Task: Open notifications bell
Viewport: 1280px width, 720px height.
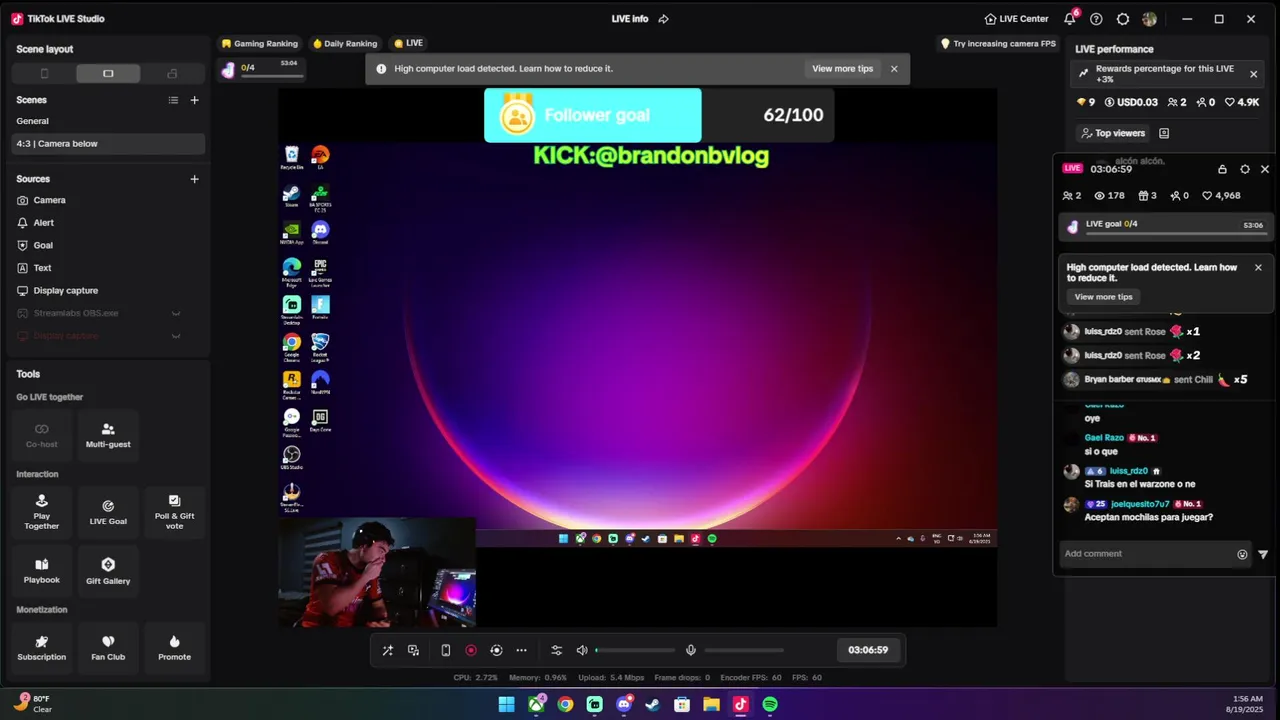Action: point(1070,19)
